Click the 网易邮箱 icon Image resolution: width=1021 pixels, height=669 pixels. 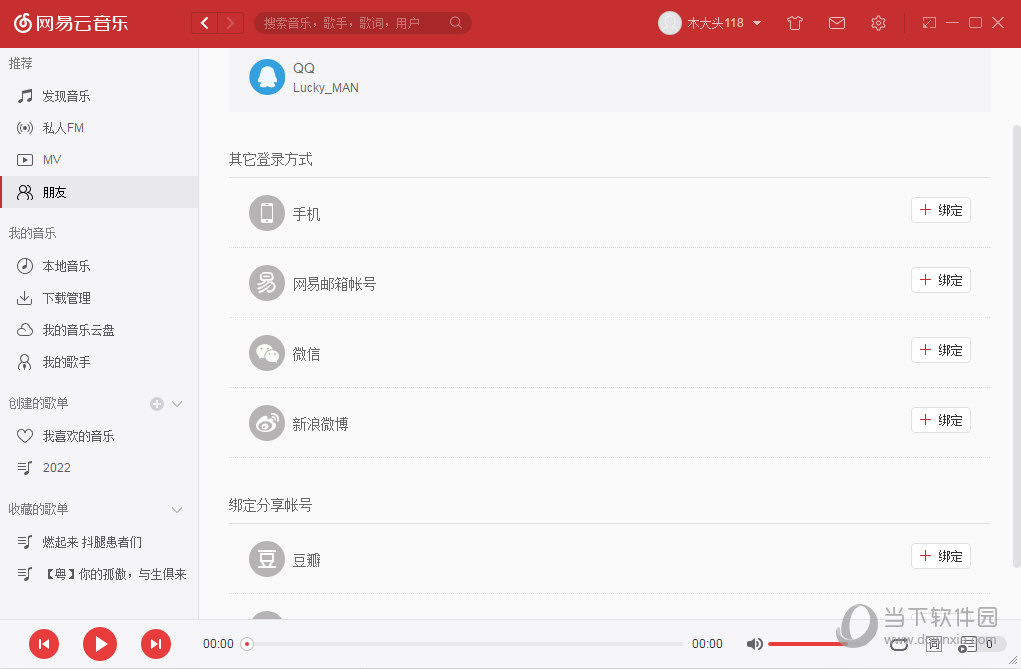click(267, 283)
